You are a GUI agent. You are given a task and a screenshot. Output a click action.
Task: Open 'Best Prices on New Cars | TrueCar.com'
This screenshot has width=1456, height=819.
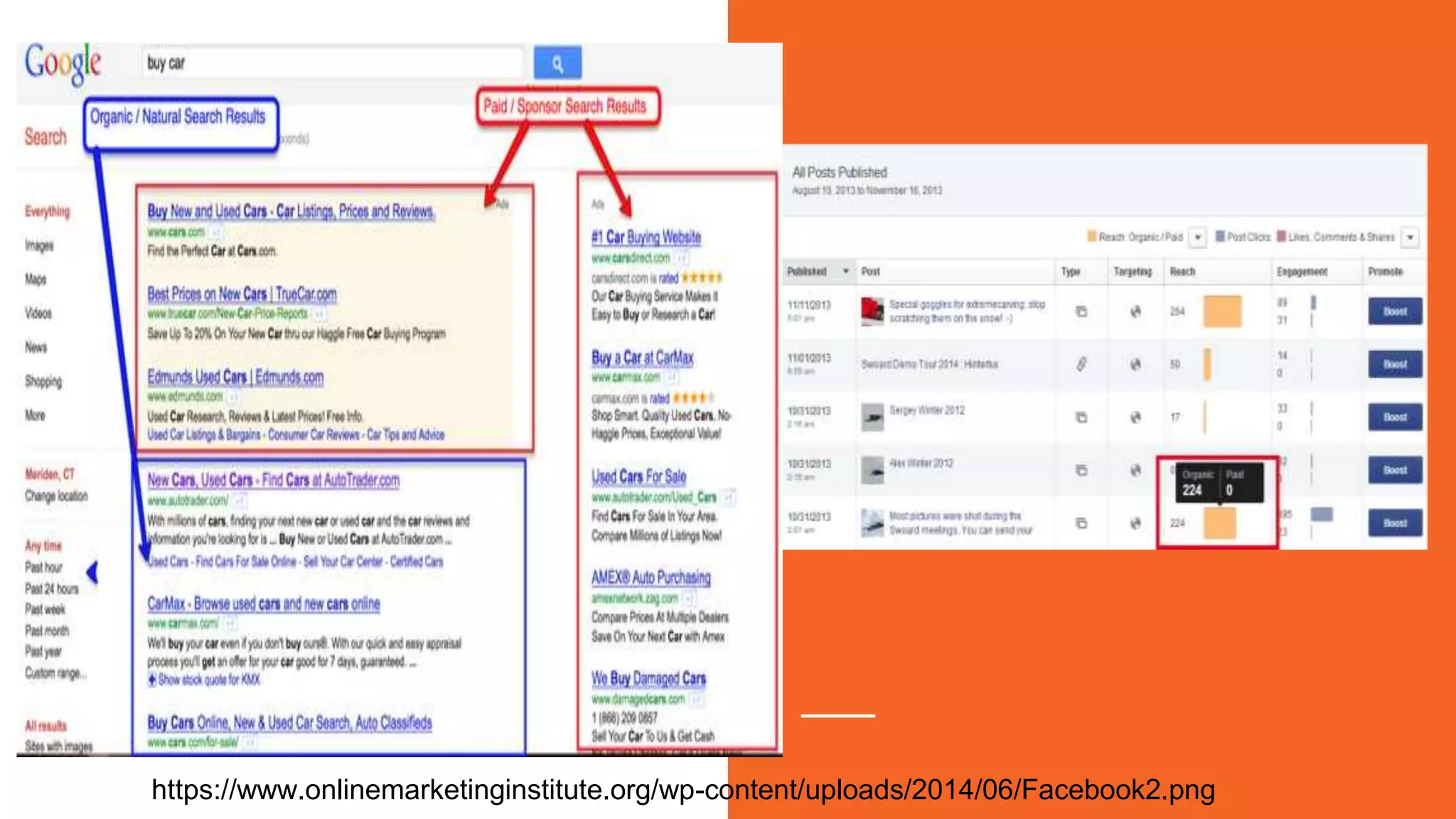[x=242, y=294]
